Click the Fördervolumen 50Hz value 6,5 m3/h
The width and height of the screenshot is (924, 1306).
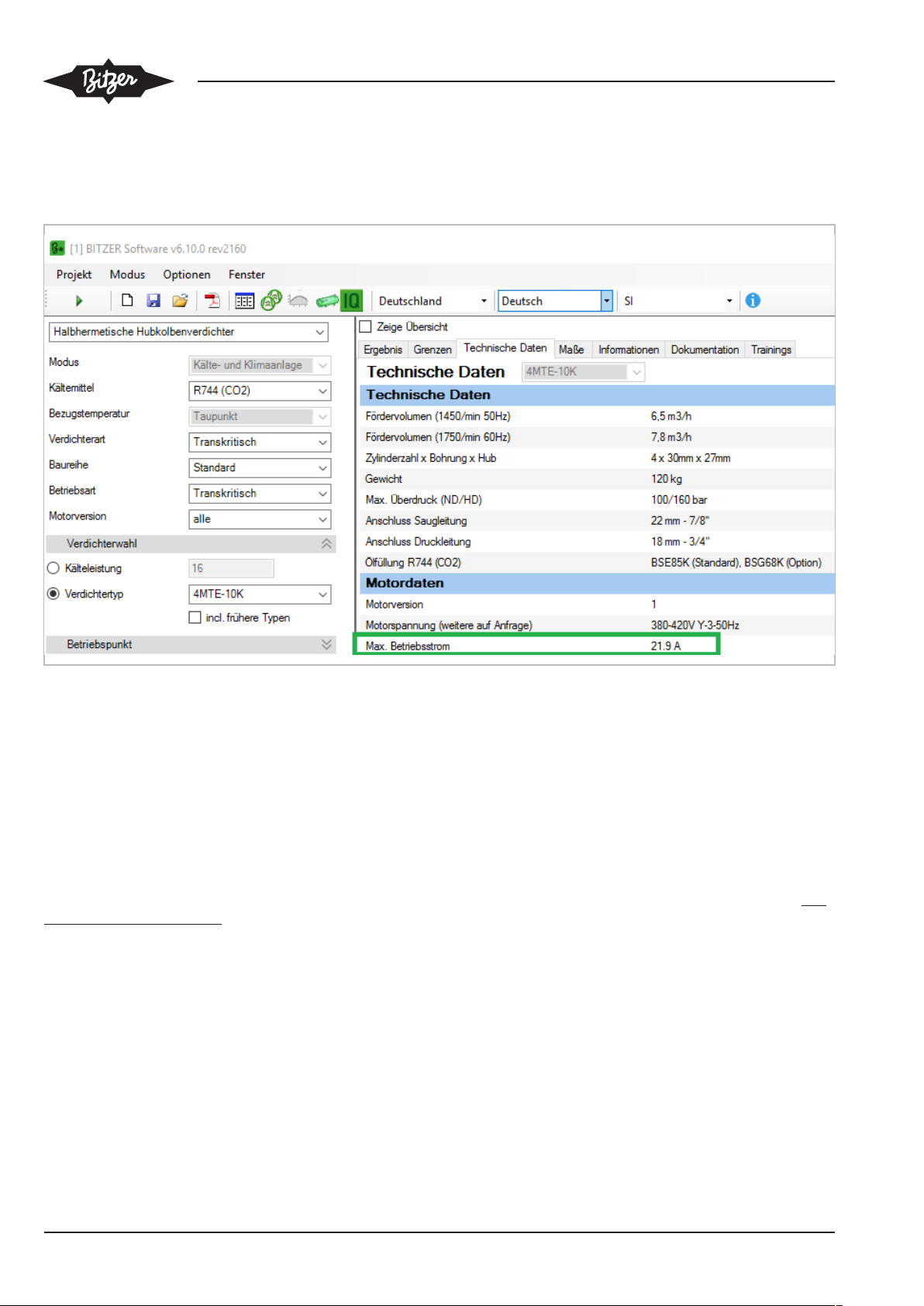(x=671, y=416)
